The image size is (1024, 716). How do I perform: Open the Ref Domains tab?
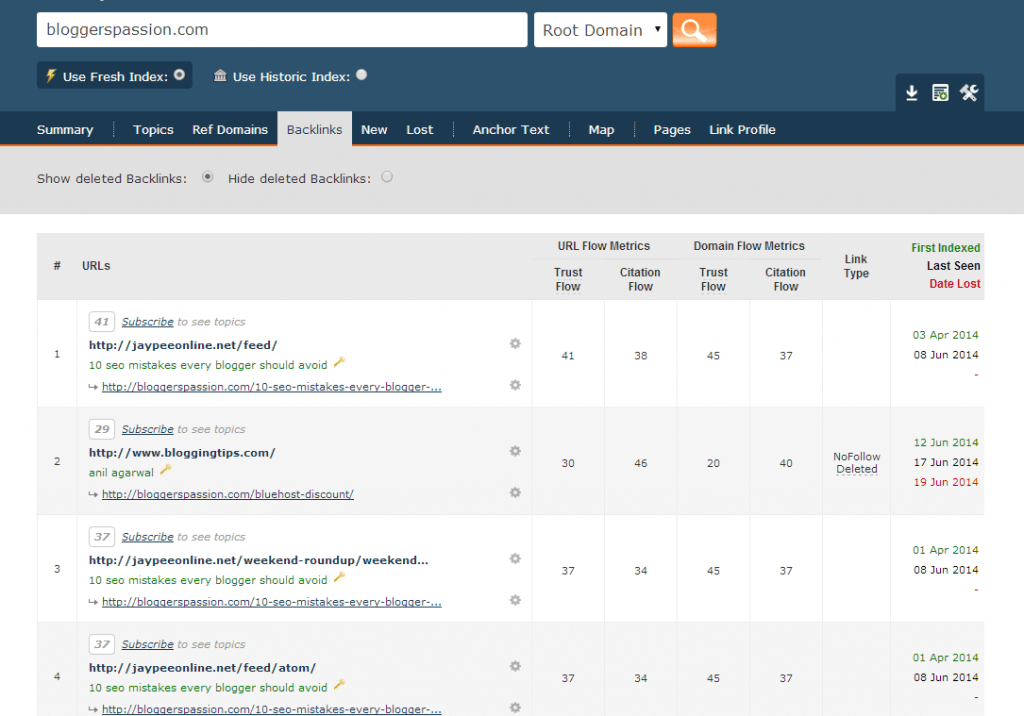(x=230, y=129)
